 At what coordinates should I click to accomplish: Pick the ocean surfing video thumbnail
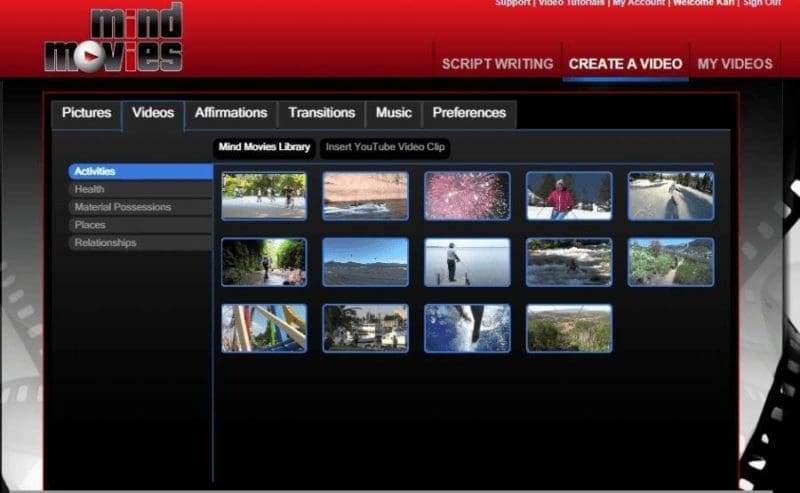(467, 328)
